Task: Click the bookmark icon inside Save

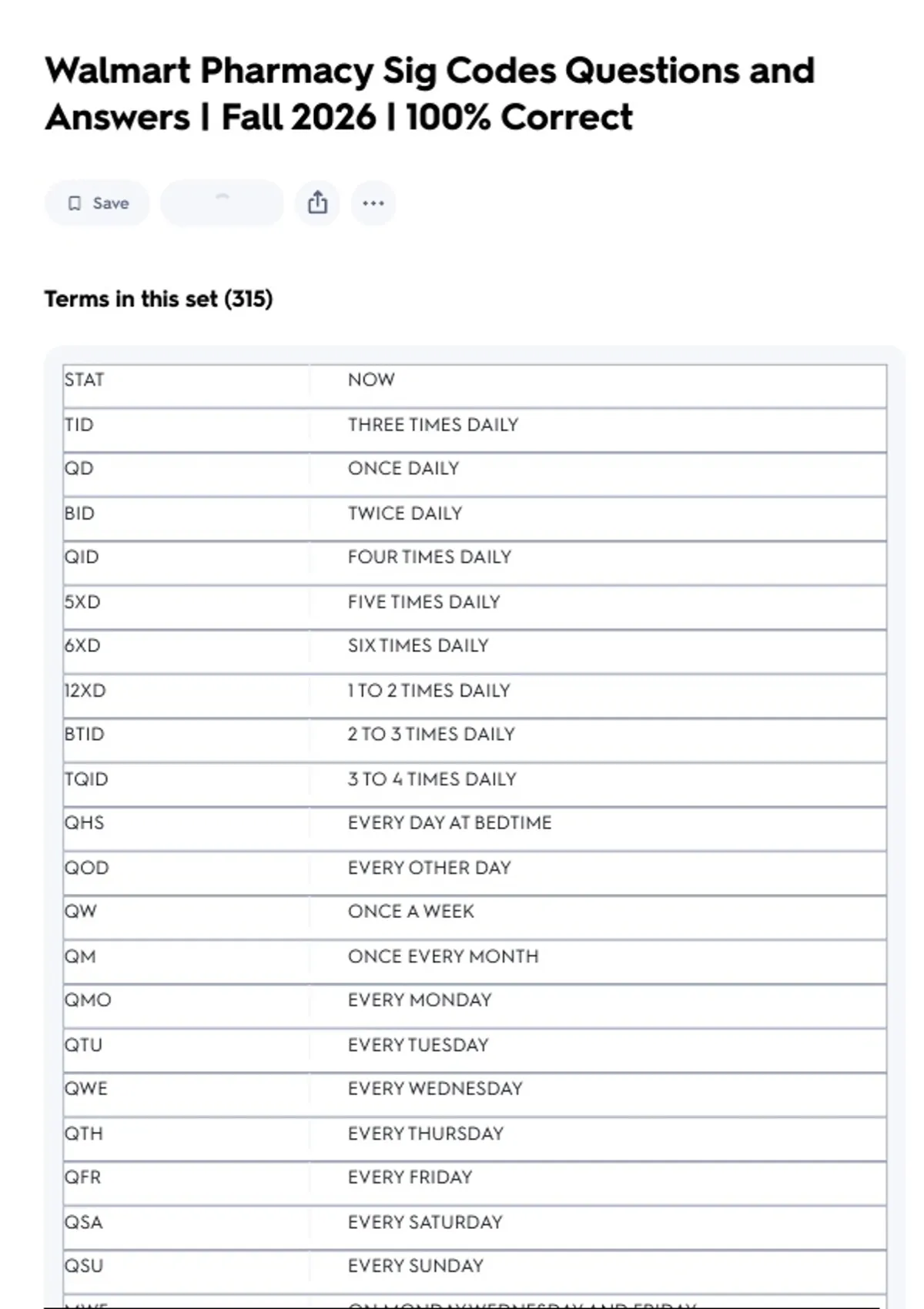Action: tap(75, 203)
